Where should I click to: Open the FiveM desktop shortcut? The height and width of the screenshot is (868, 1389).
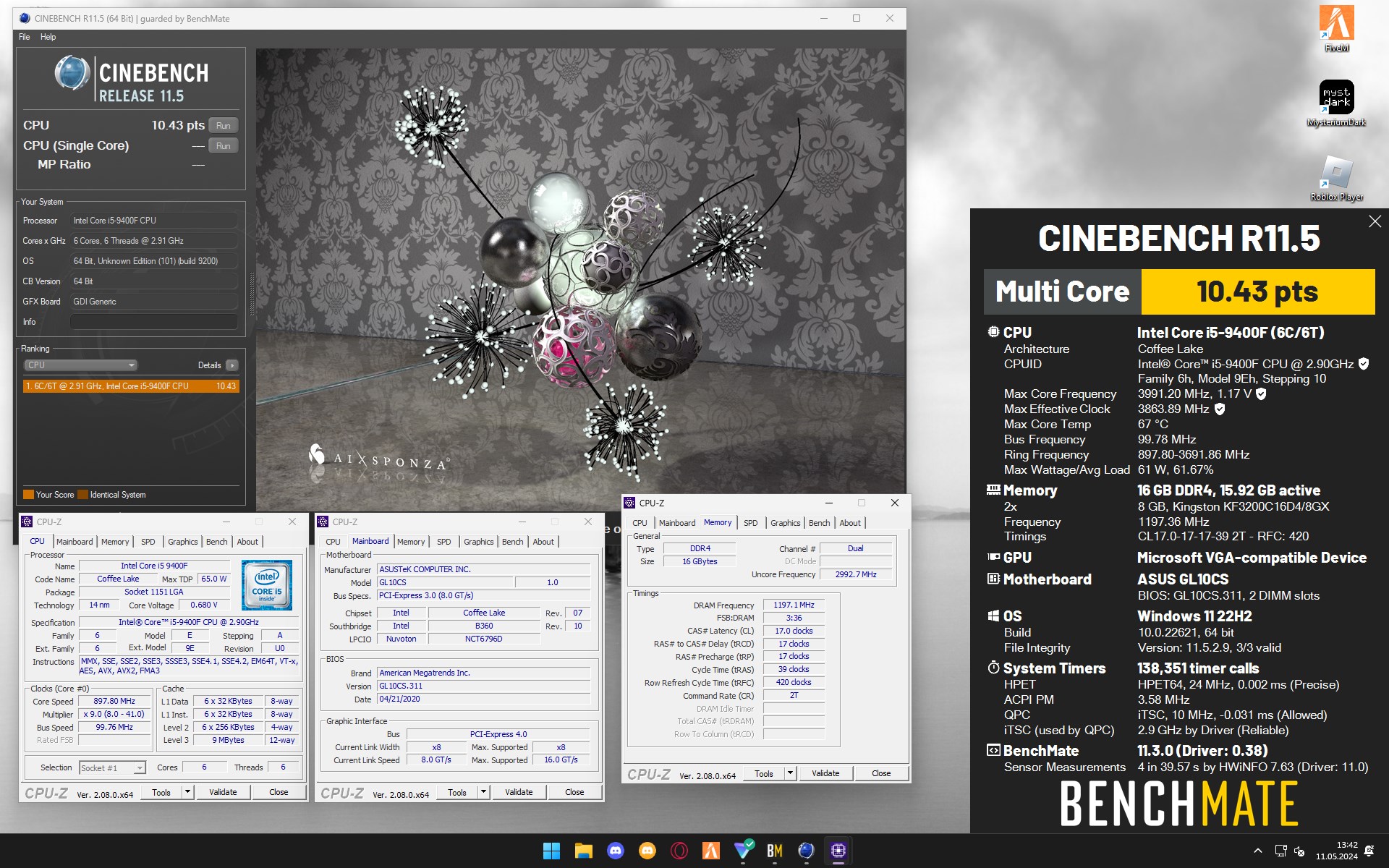pos(1336,28)
